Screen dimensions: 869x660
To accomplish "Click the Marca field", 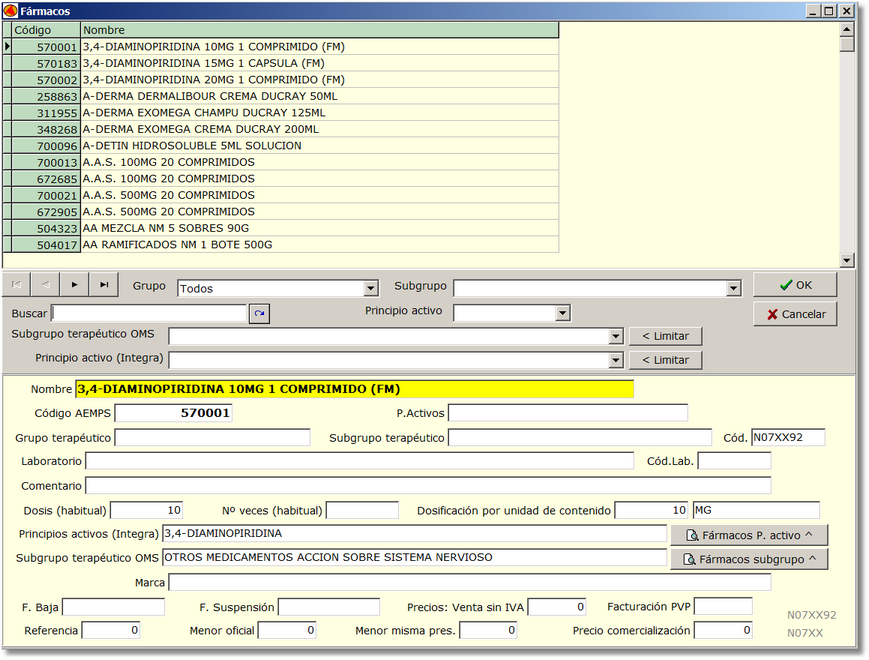I will tap(469, 582).
